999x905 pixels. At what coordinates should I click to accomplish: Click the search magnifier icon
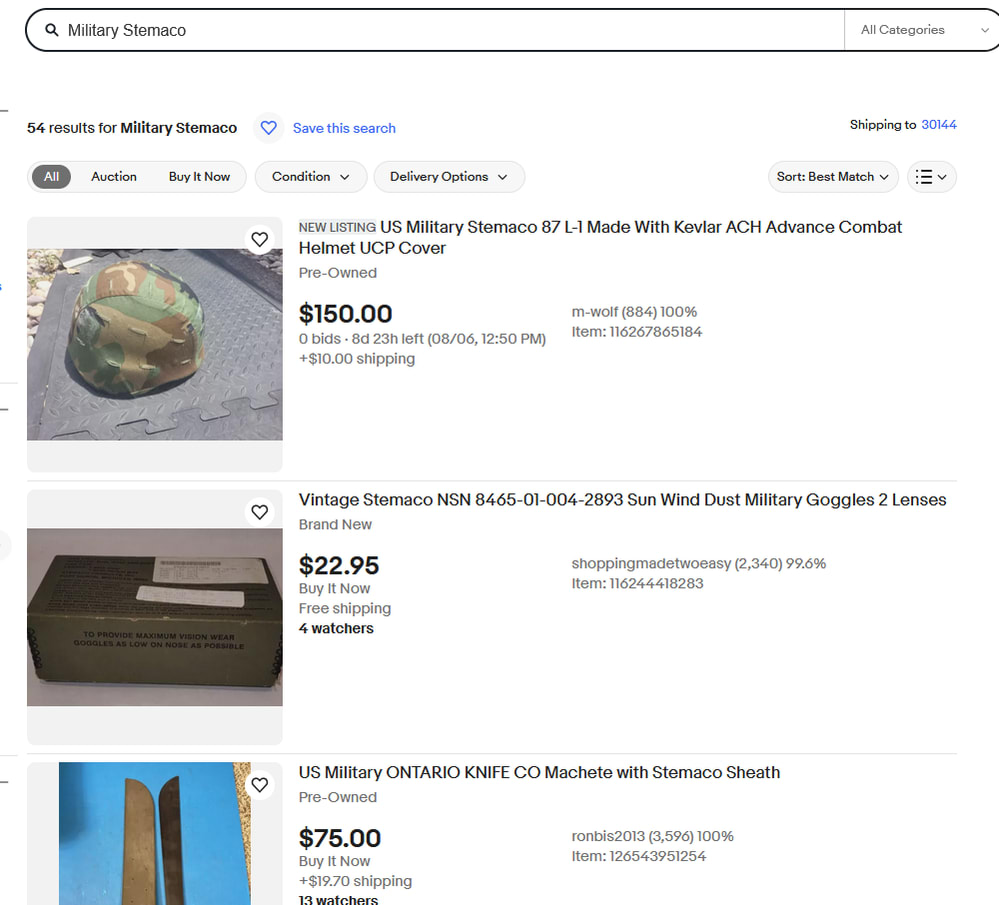(52, 30)
